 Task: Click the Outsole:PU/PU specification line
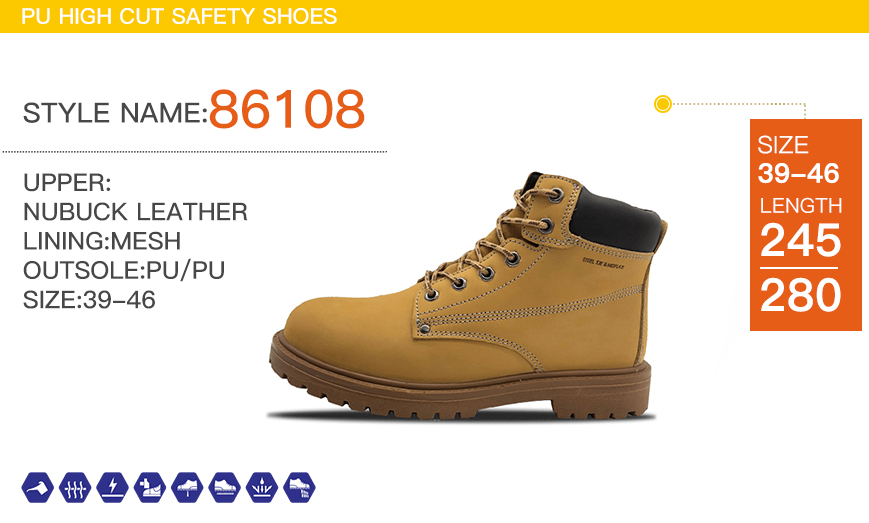click(x=124, y=270)
